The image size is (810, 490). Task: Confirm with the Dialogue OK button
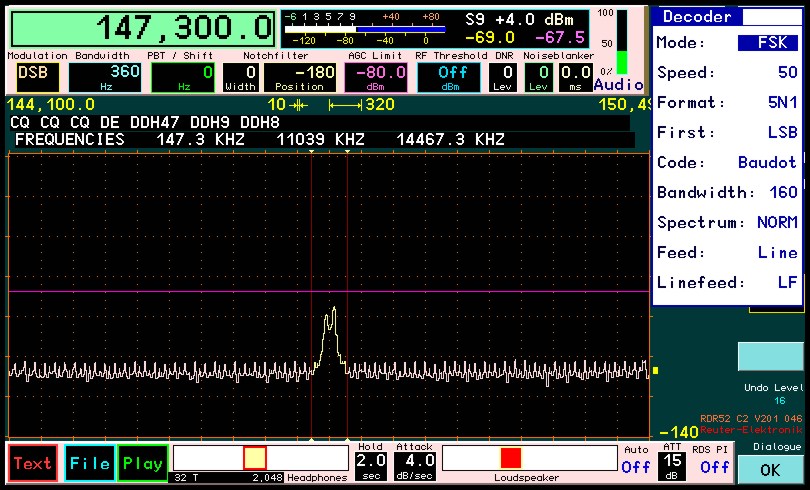point(770,469)
